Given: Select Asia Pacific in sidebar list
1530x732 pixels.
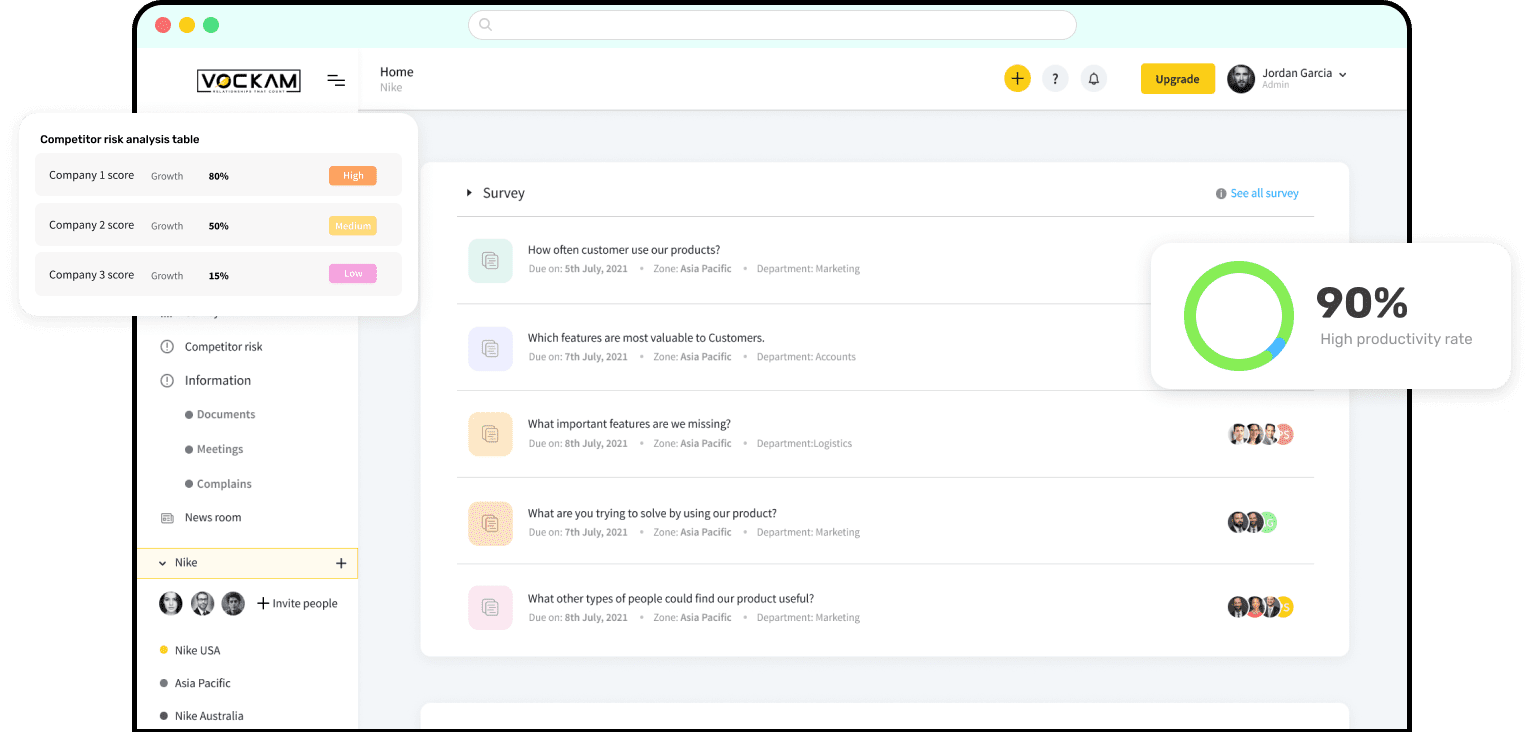Looking at the screenshot, I should click(x=203, y=684).
